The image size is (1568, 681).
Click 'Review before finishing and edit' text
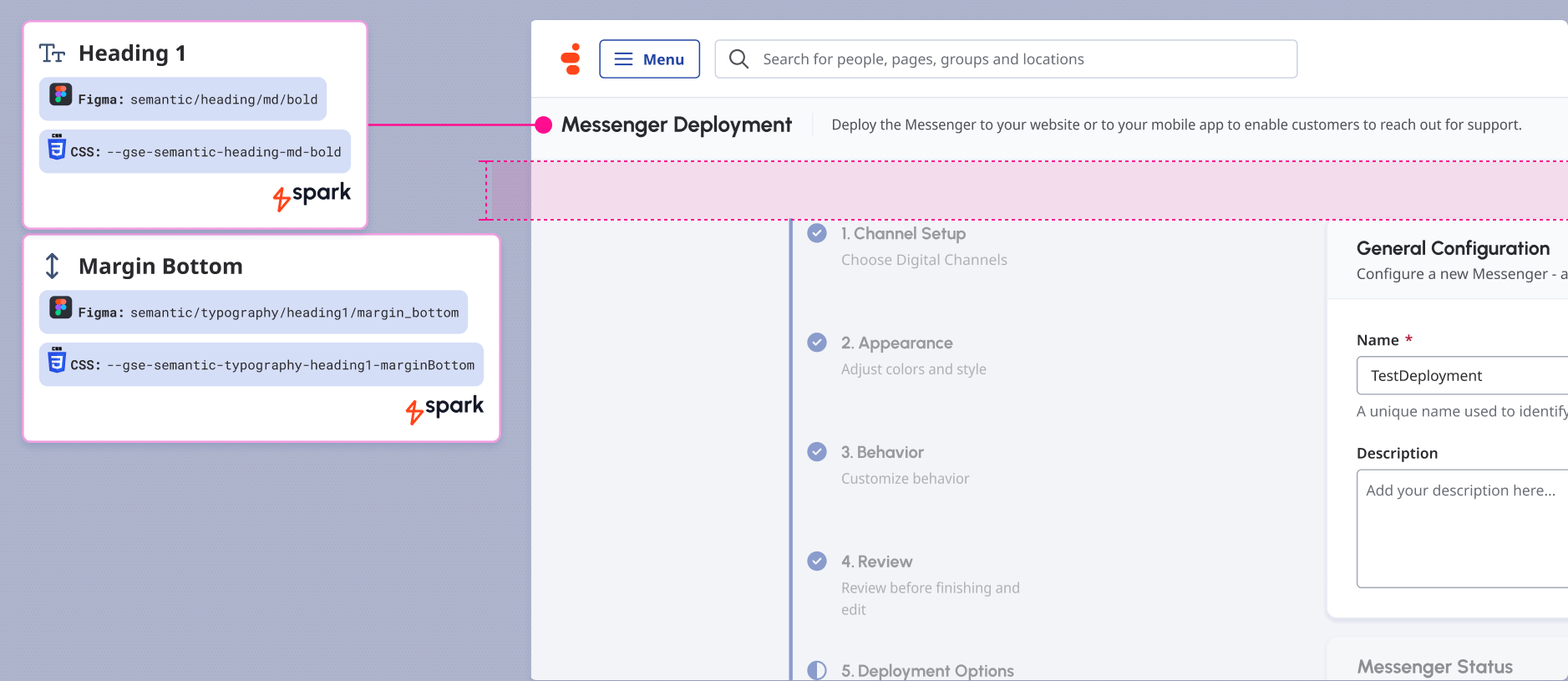(930, 598)
